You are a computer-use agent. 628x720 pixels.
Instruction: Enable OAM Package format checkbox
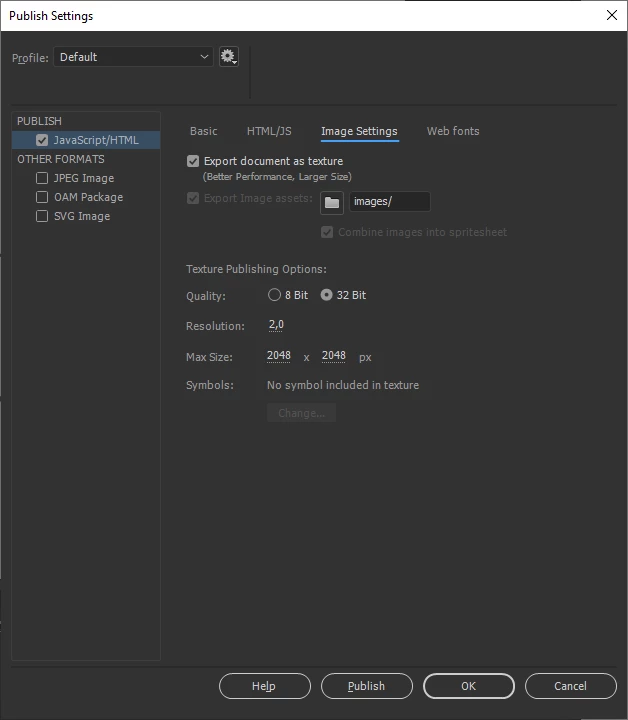42,197
